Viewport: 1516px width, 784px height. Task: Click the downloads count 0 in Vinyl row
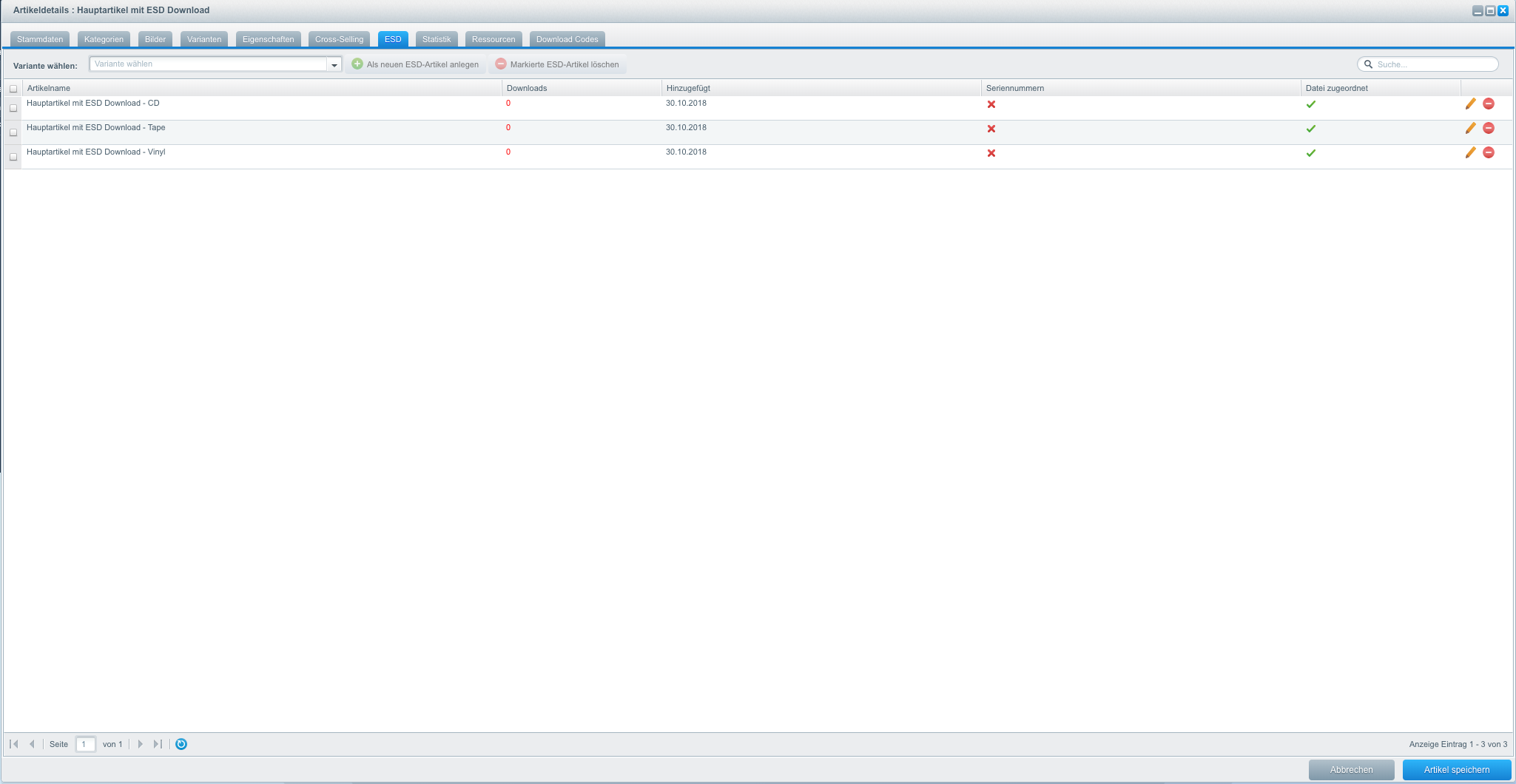[x=508, y=152]
